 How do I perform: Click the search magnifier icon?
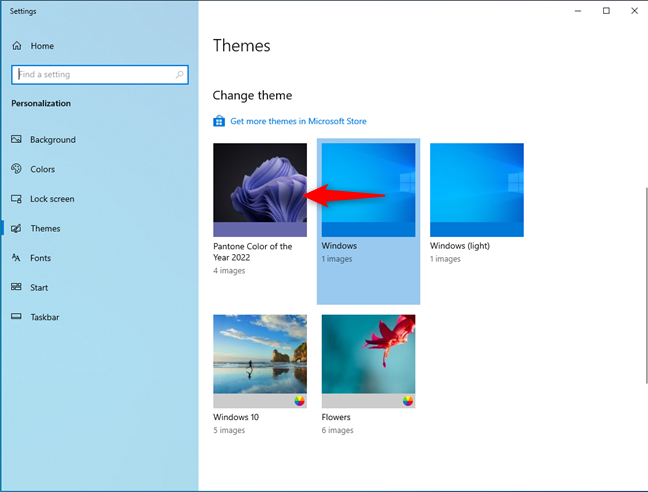pyautogui.click(x=179, y=75)
